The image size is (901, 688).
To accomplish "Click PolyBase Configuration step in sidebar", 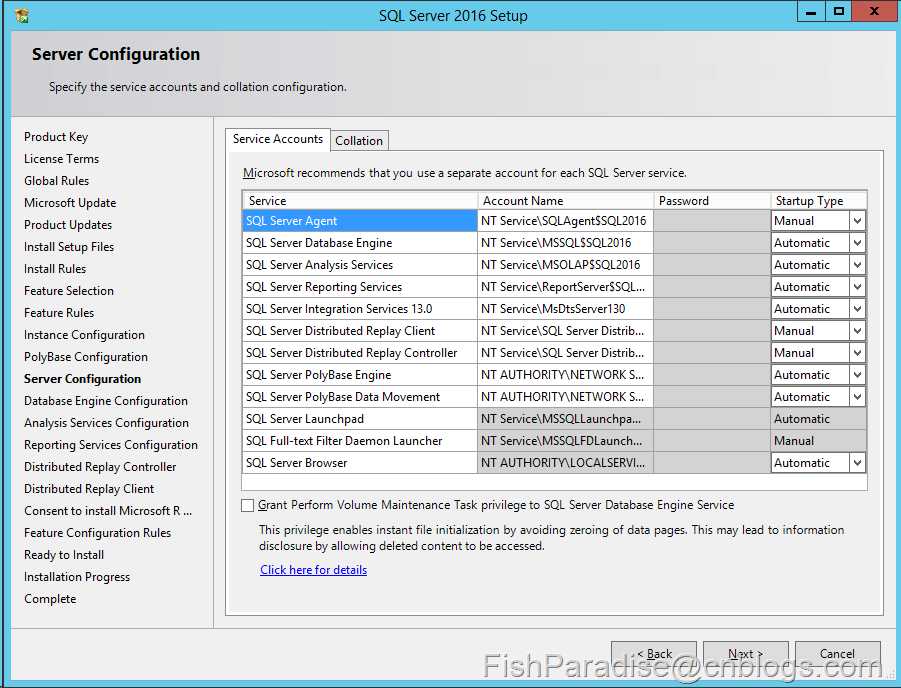I will [x=86, y=357].
